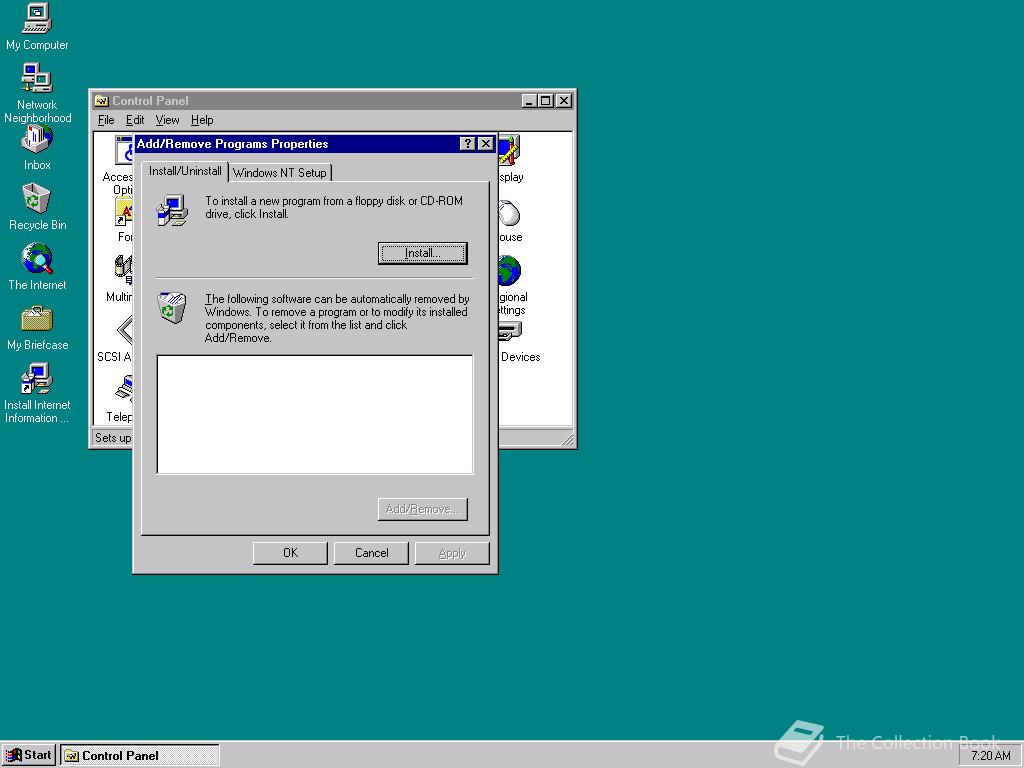The width and height of the screenshot is (1024, 768).
Task: Maximize the Control Panel window
Action: tap(545, 101)
